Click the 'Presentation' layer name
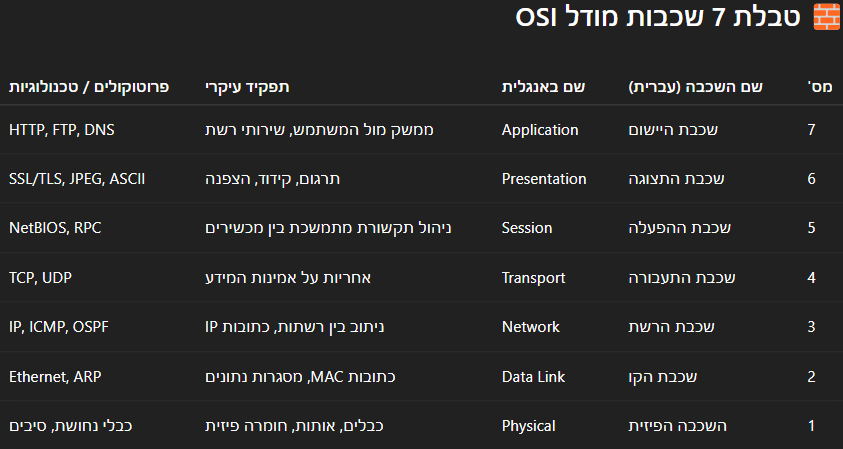 point(544,179)
